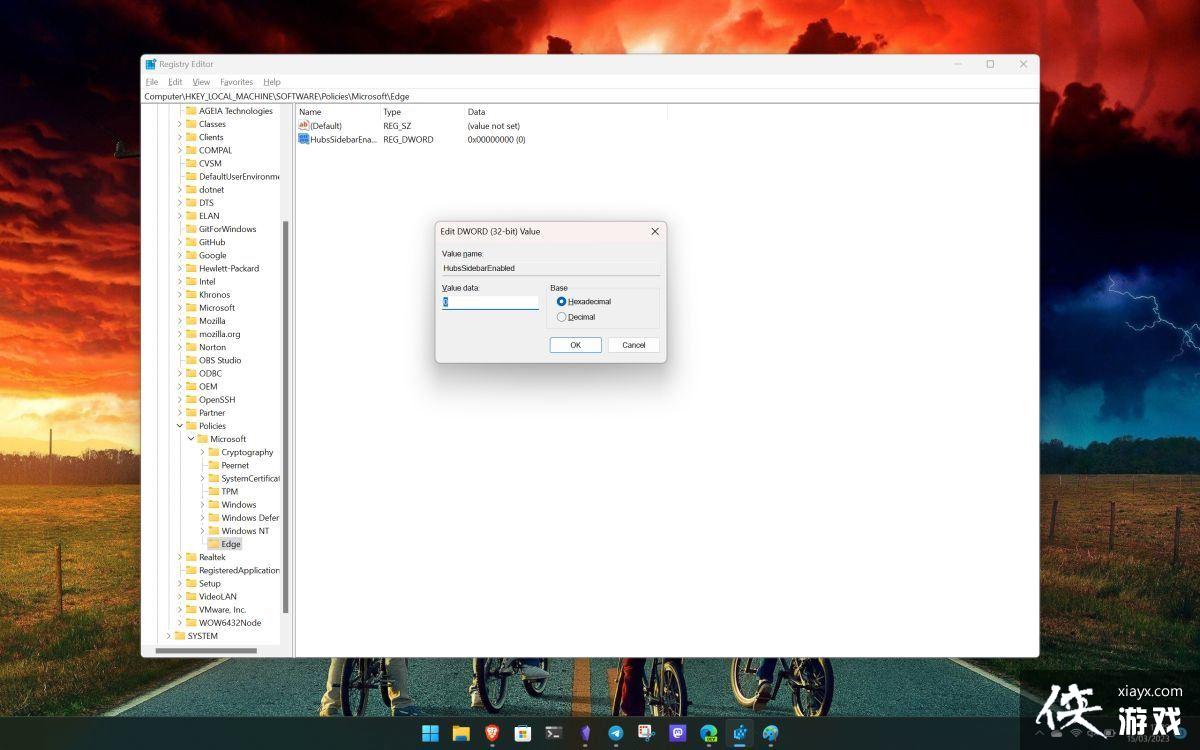
Task: Click OK to confirm the DWORD value
Action: click(x=575, y=344)
